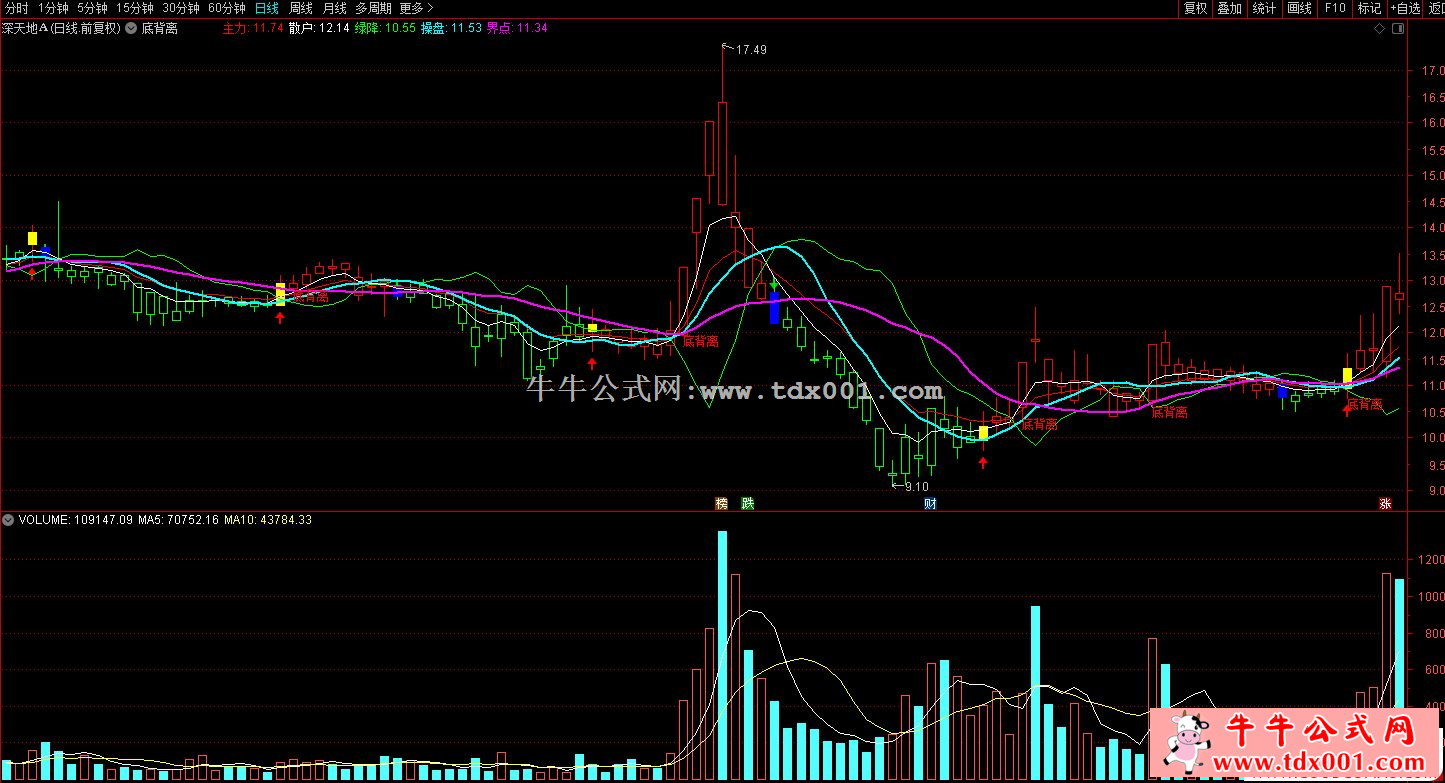Click the VOLUME: 109147.09 readout

point(75,520)
